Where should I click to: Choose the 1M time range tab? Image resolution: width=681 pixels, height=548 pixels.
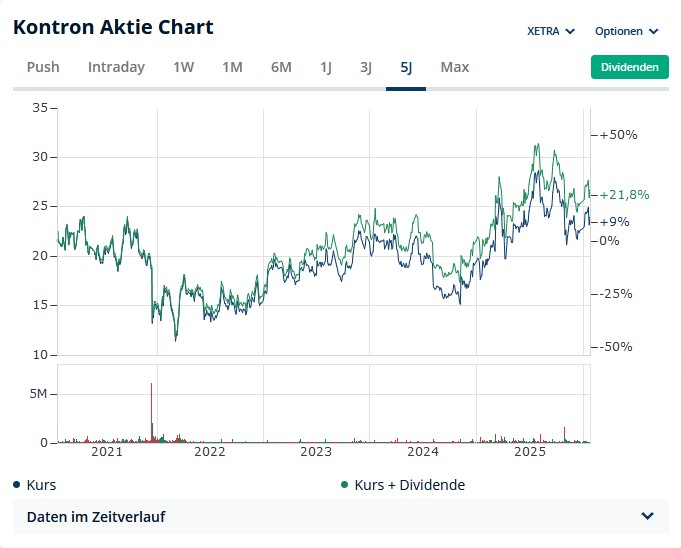tap(232, 67)
